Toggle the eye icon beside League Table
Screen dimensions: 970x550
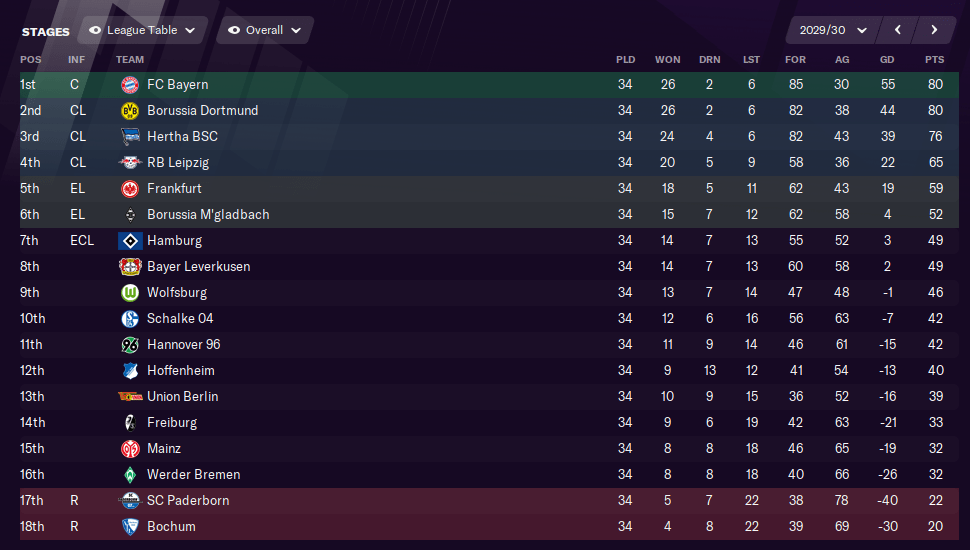tap(95, 30)
